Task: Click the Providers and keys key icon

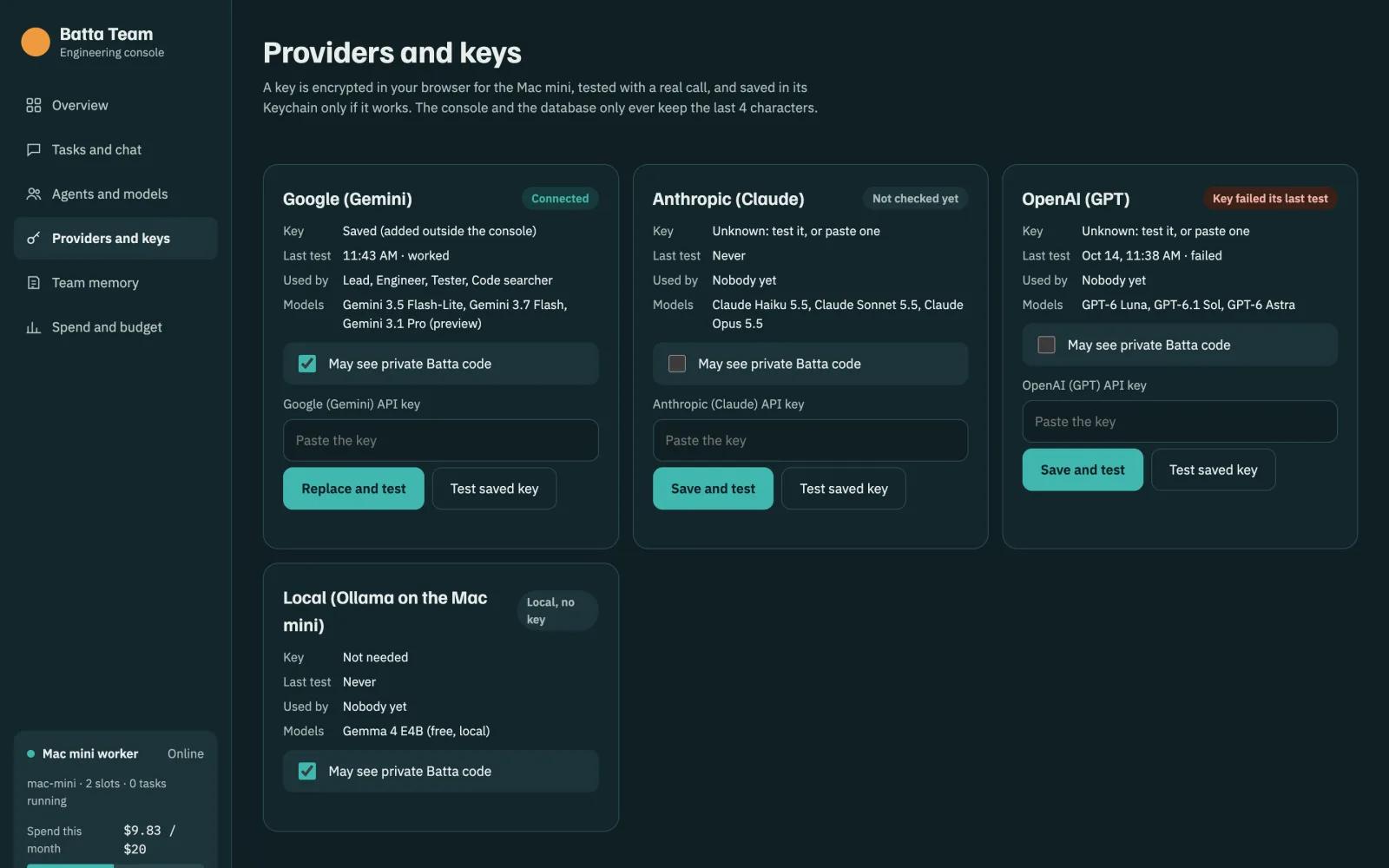Action: click(34, 238)
